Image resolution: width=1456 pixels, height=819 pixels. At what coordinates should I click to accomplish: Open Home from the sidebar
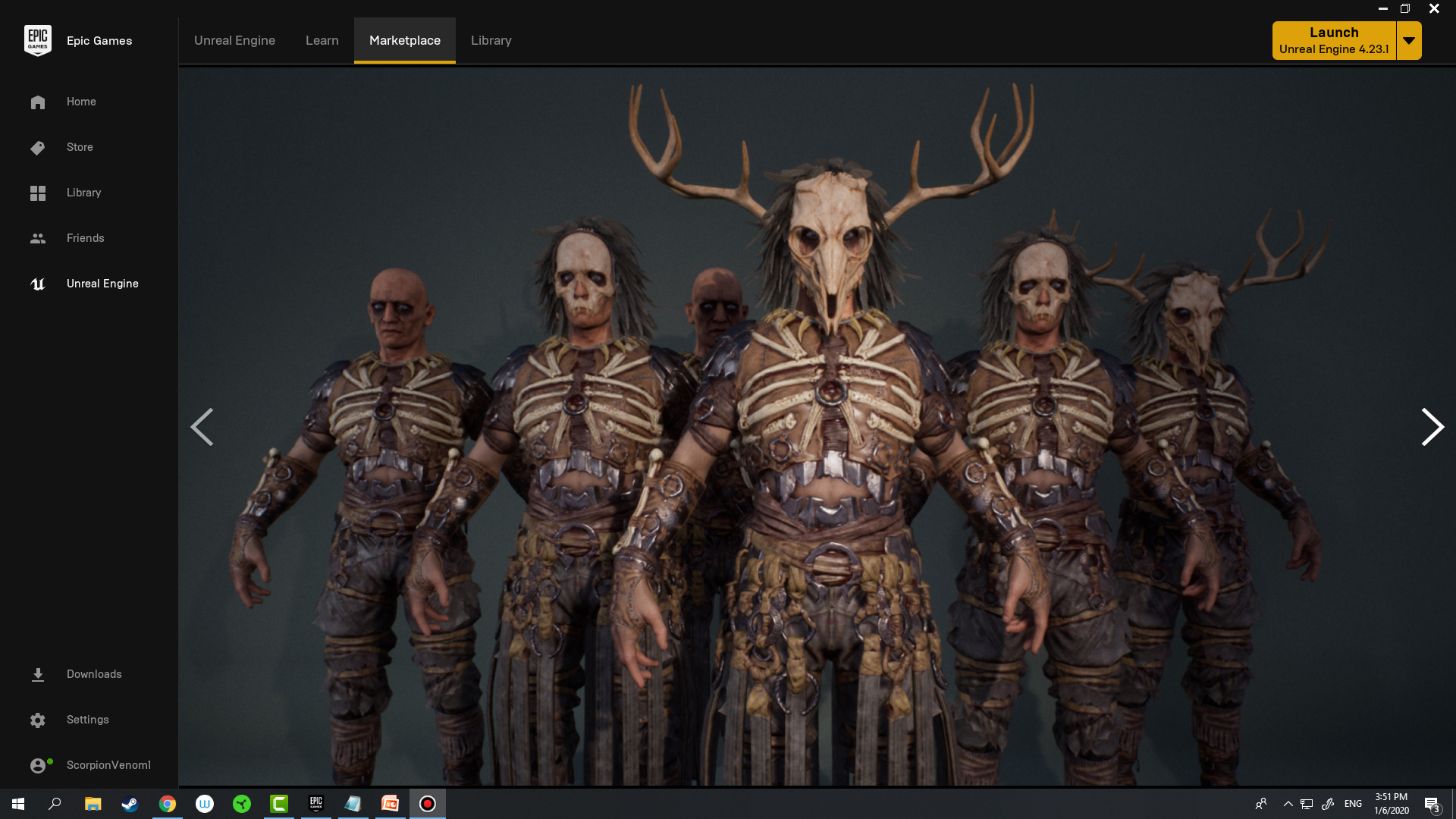pos(38,102)
